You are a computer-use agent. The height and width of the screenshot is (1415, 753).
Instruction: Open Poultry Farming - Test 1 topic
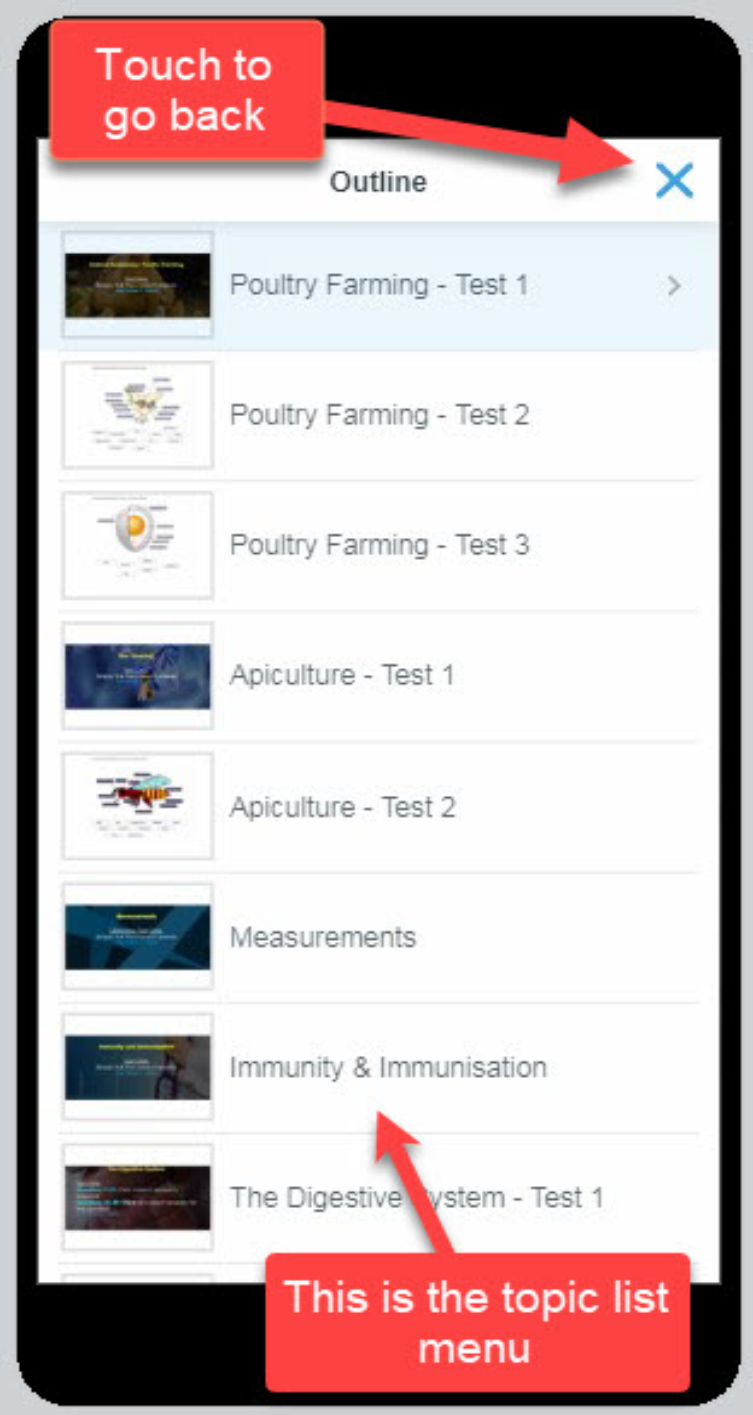coord(378,285)
